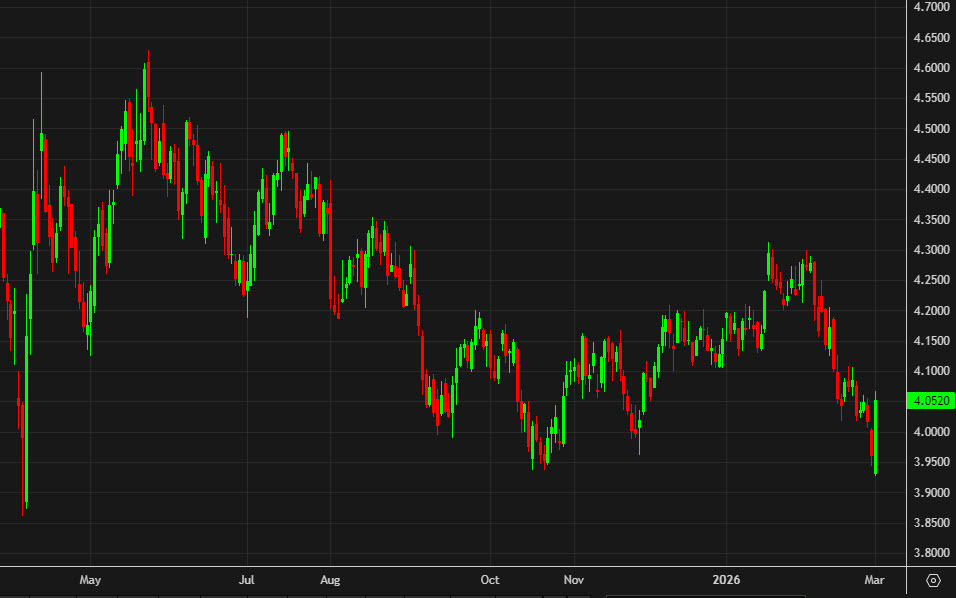Select the Aug label on the time axis
The width and height of the screenshot is (956, 598).
(330, 579)
